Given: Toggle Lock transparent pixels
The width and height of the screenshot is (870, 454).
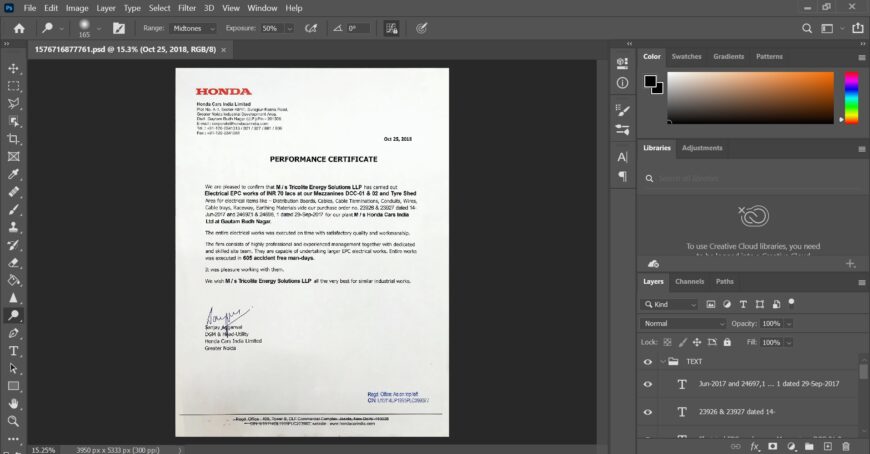Looking at the screenshot, I should tap(667, 342).
